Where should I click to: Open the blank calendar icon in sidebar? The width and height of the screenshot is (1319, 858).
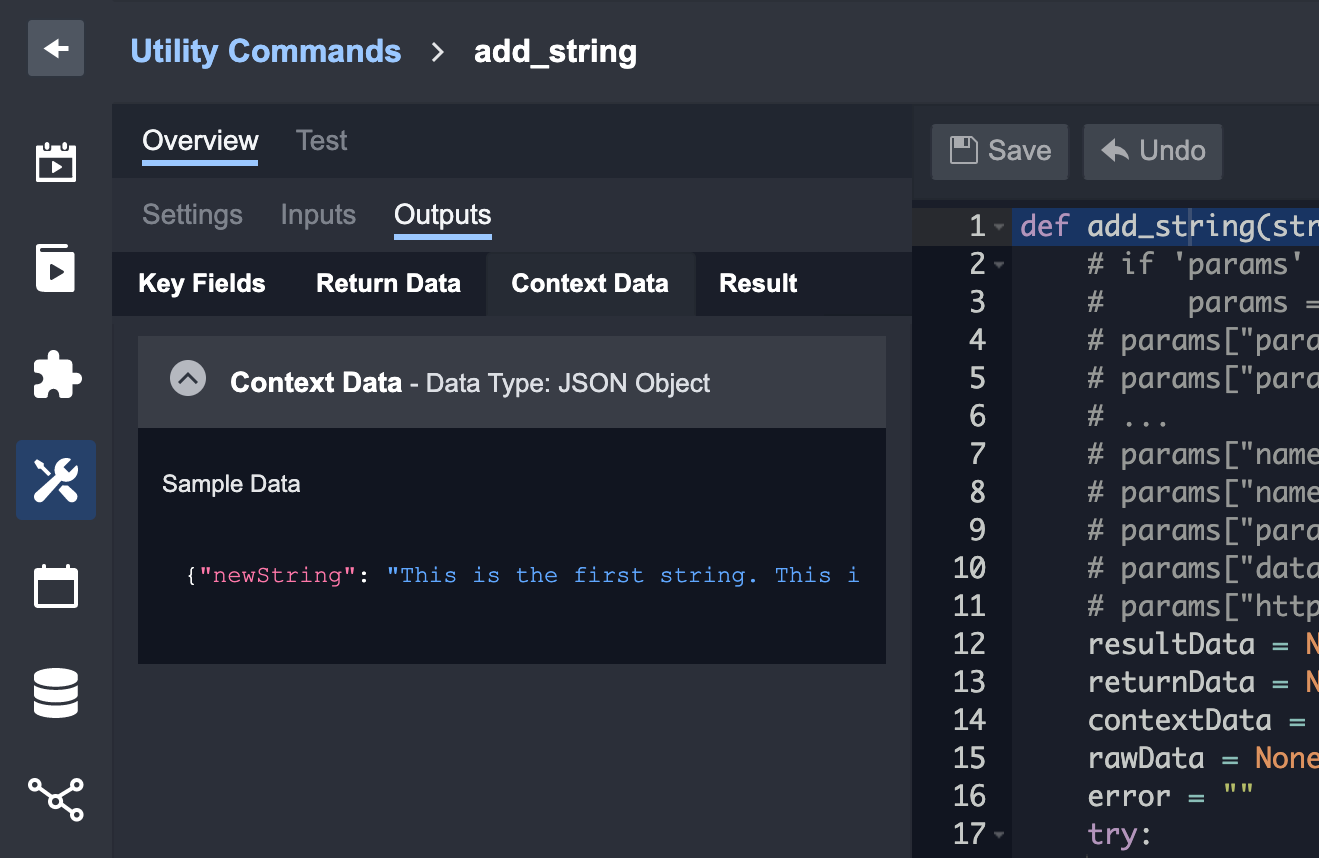[56, 586]
